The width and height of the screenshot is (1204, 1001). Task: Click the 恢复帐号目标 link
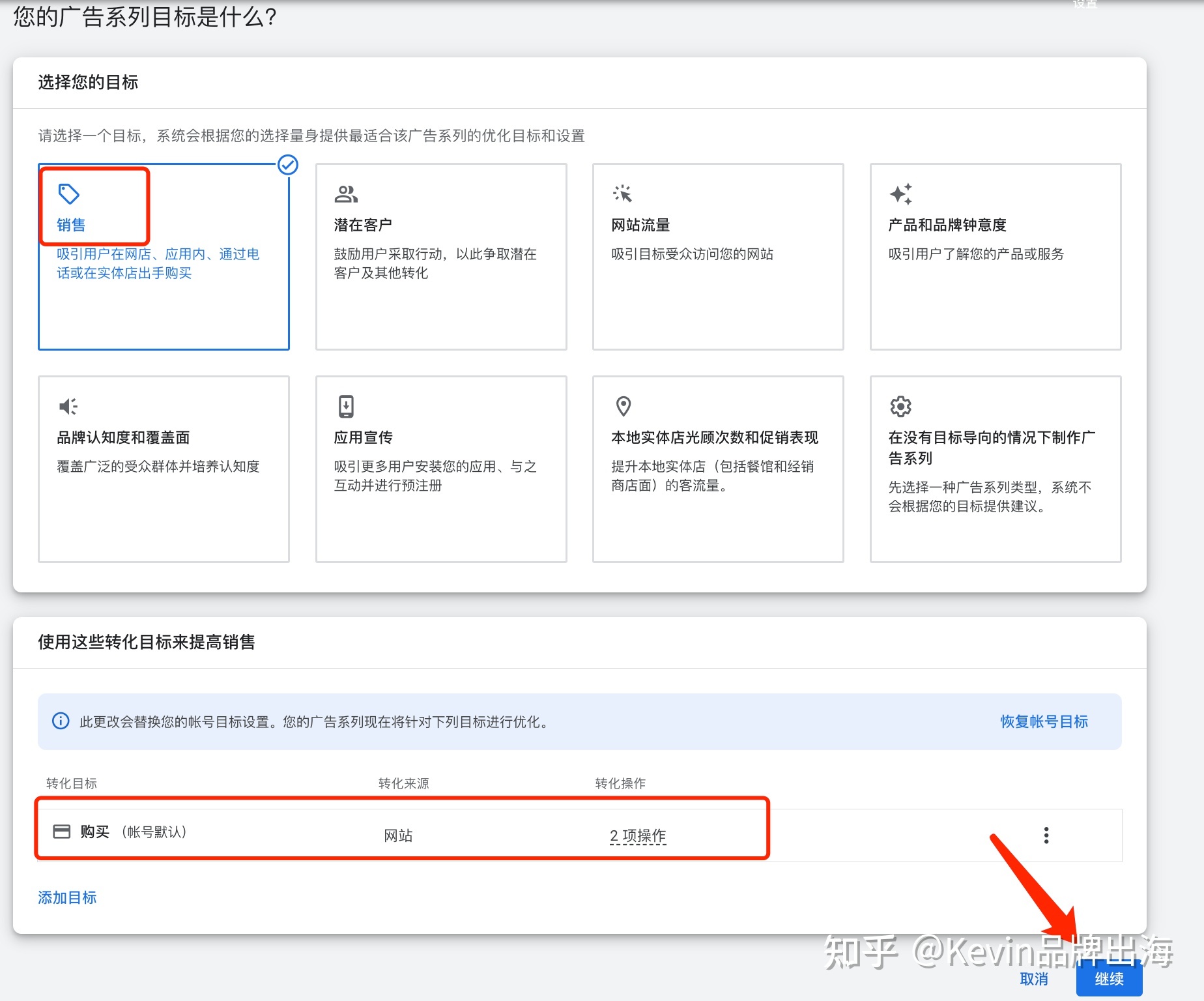pyautogui.click(x=1044, y=721)
